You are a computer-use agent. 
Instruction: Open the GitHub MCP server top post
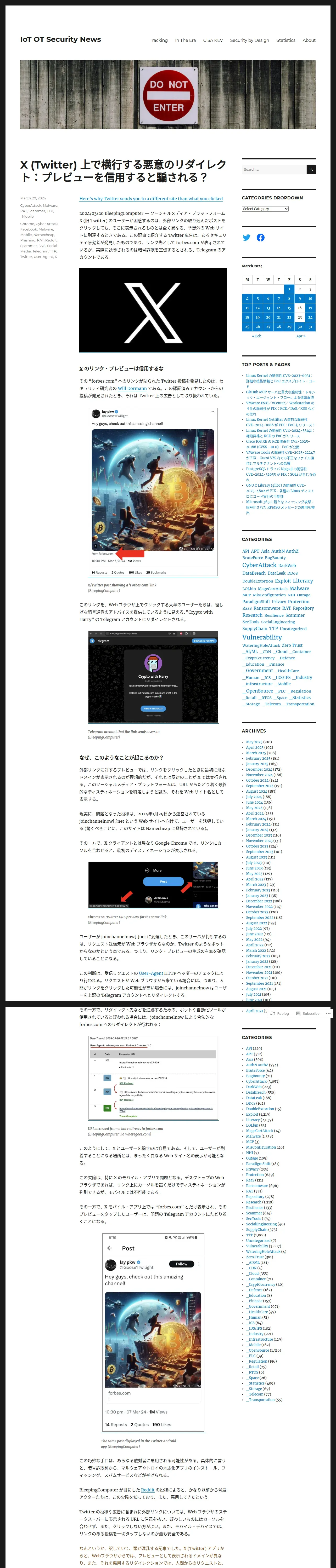click(x=281, y=395)
